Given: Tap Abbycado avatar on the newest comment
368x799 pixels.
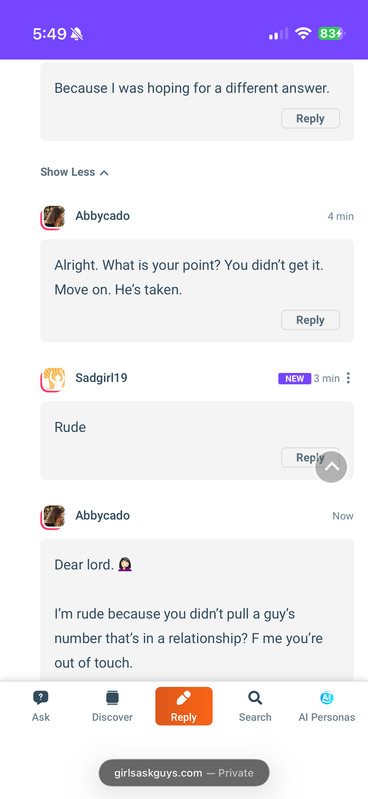Looking at the screenshot, I should click(54, 516).
